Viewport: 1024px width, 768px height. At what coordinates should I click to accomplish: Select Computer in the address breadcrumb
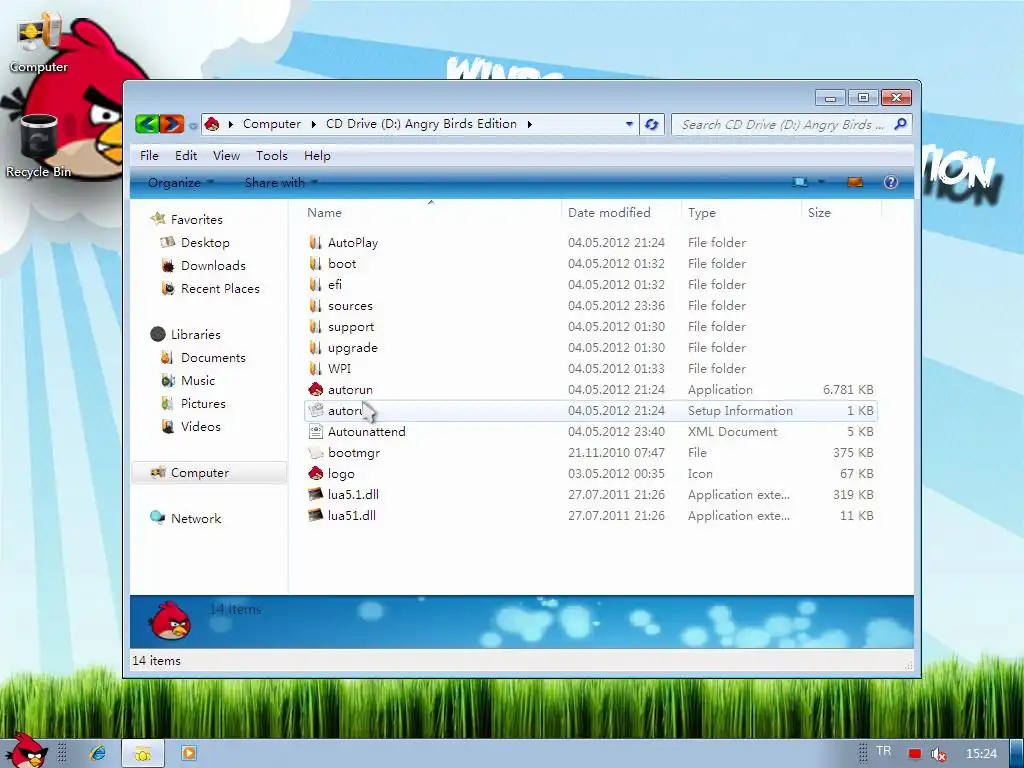click(272, 124)
